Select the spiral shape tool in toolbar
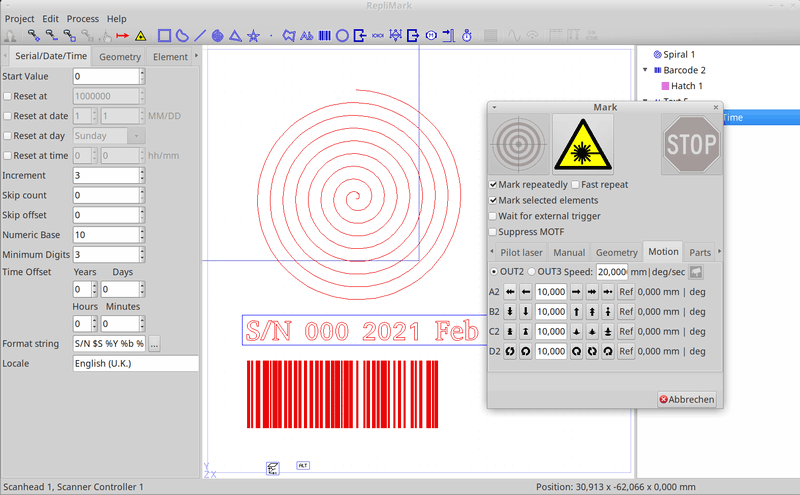The width and height of the screenshot is (800, 495). pos(217,36)
